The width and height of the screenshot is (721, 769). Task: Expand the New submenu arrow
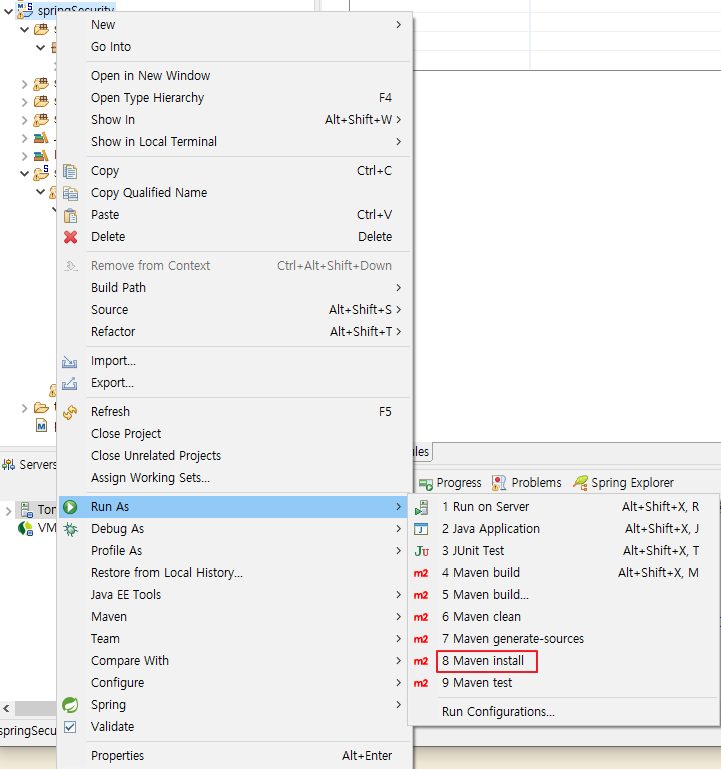tap(398, 25)
